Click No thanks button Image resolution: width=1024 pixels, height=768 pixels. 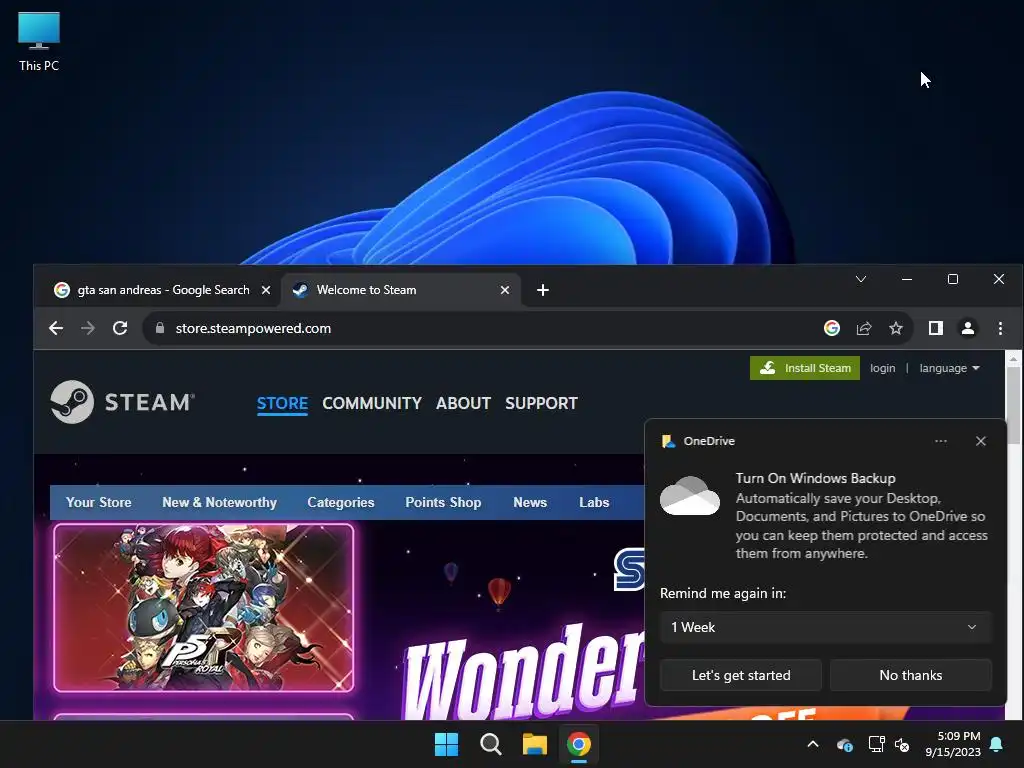click(910, 675)
